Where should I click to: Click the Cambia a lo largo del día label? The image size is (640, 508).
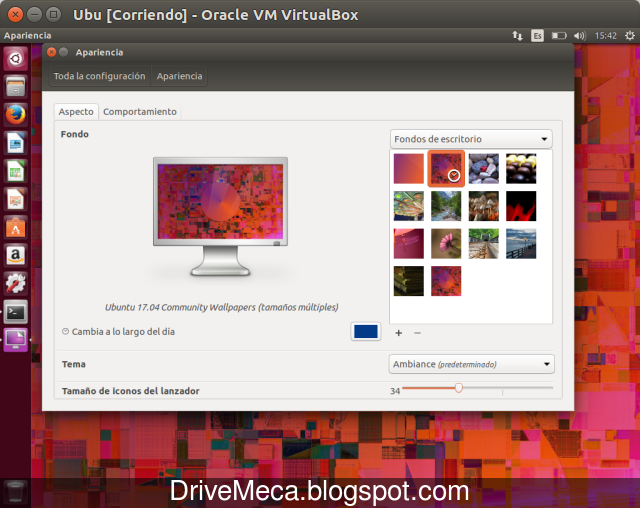123,332
